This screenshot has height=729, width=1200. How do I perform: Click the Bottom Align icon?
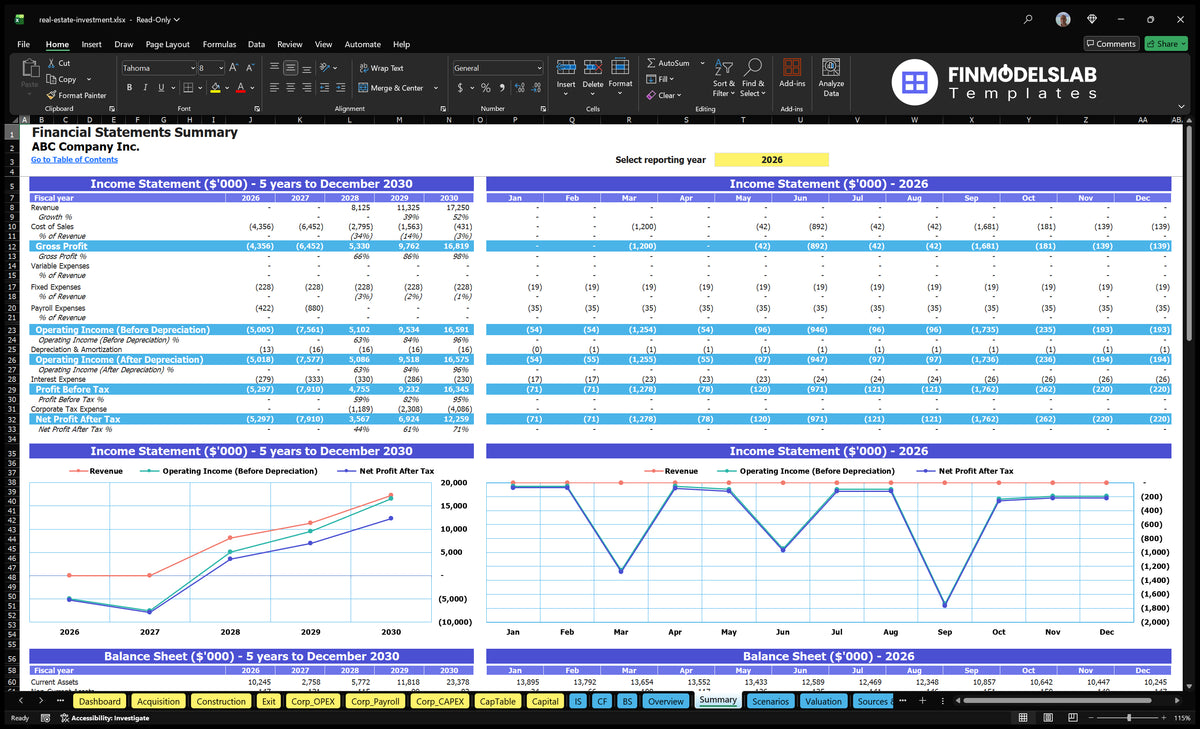coord(307,68)
